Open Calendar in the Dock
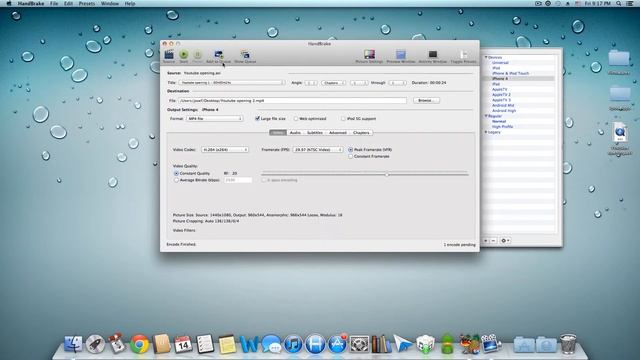The width and height of the screenshot is (640, 360). tap(183, 344)
